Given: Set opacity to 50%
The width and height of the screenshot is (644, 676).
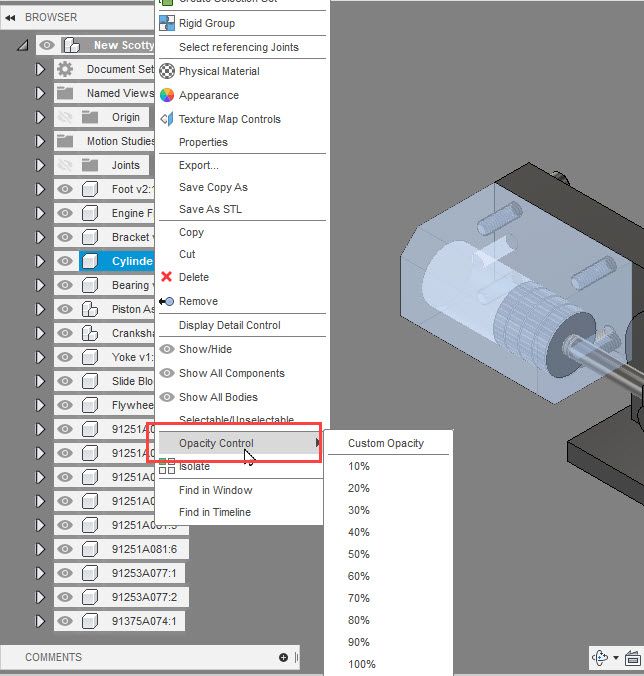Looking at the screenshot, I should coord(359,554).
